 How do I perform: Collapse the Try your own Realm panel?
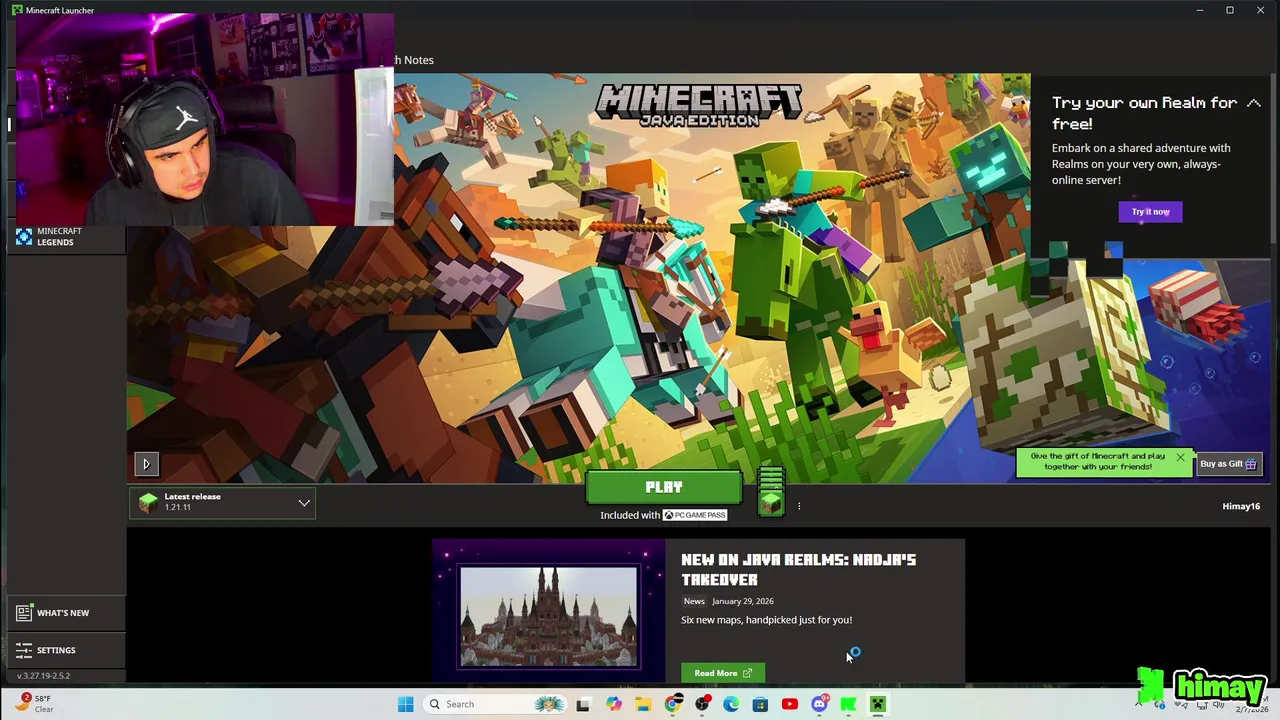[x=1253, y=103]
